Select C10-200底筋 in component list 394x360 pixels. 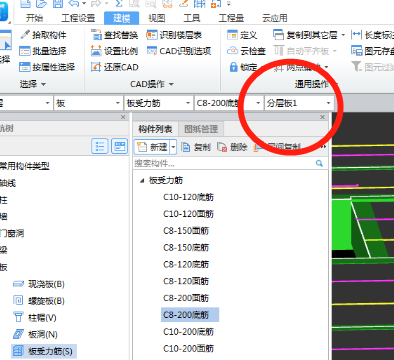[188, 332]
